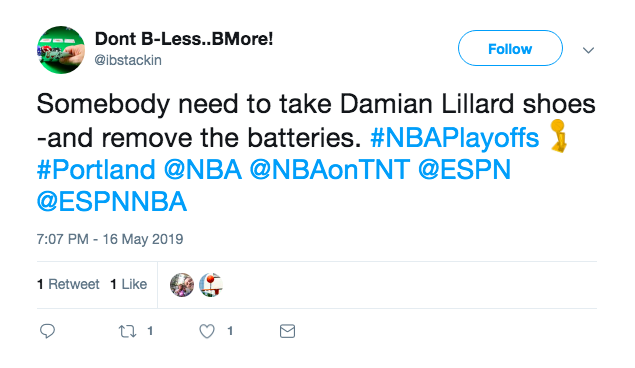Visit the @NBA mention
Viewport: 635px width, 368px height.
click(x=203, y=170)
